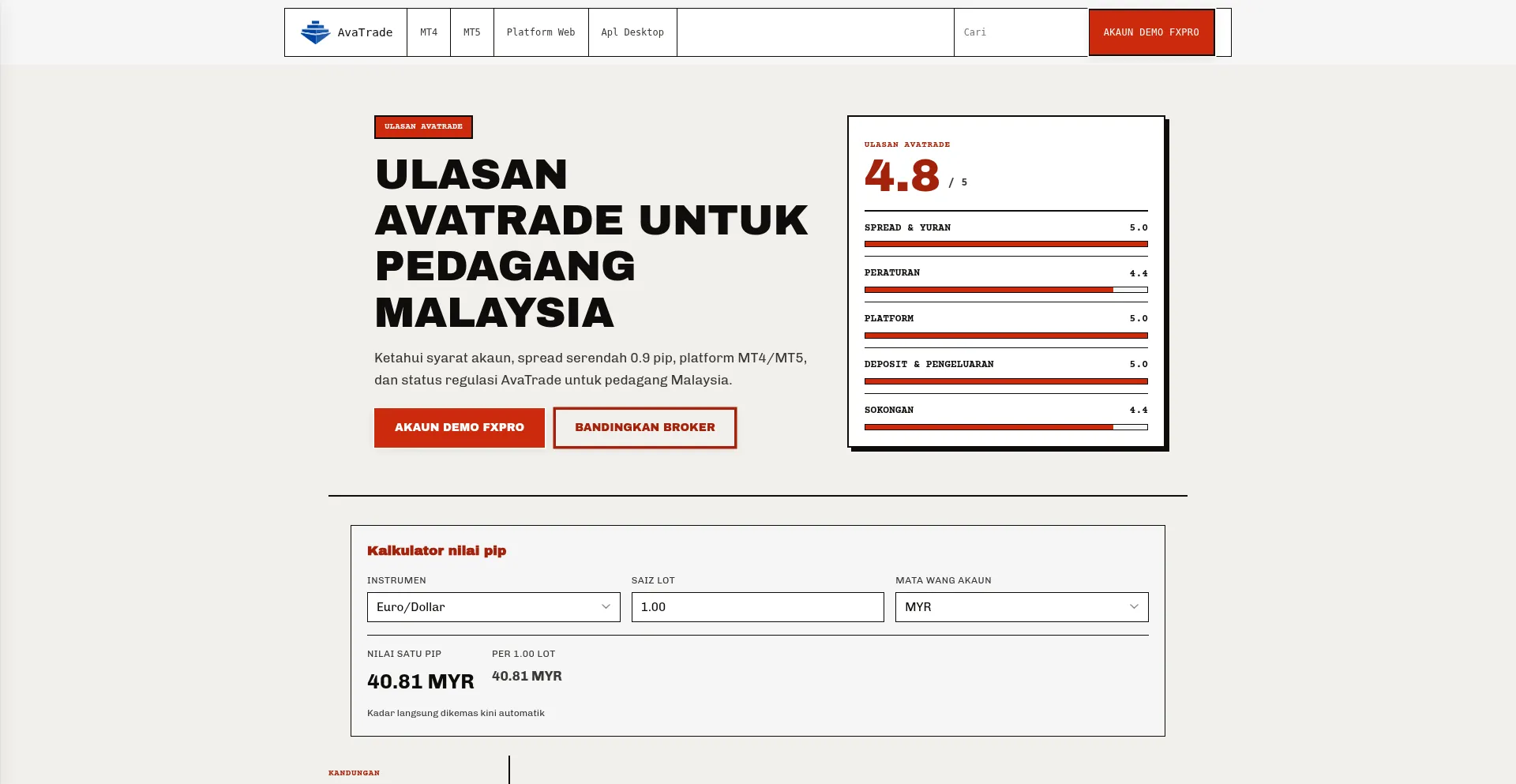Viewport: 1516px width, 784px height.
Task: Click the 'Ketahui syarat akaun' description paragraph
Action: [591, 369]
